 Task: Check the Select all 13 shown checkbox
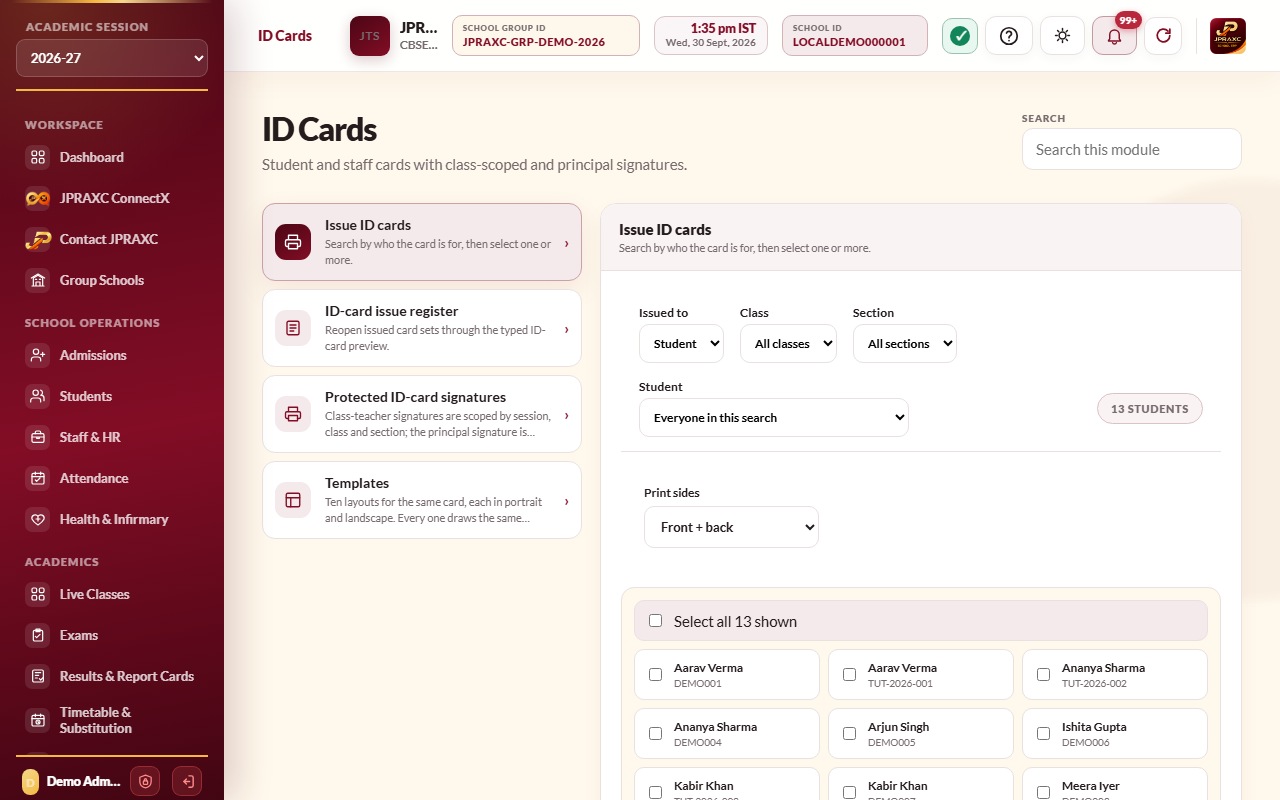(x=656, y=621)
